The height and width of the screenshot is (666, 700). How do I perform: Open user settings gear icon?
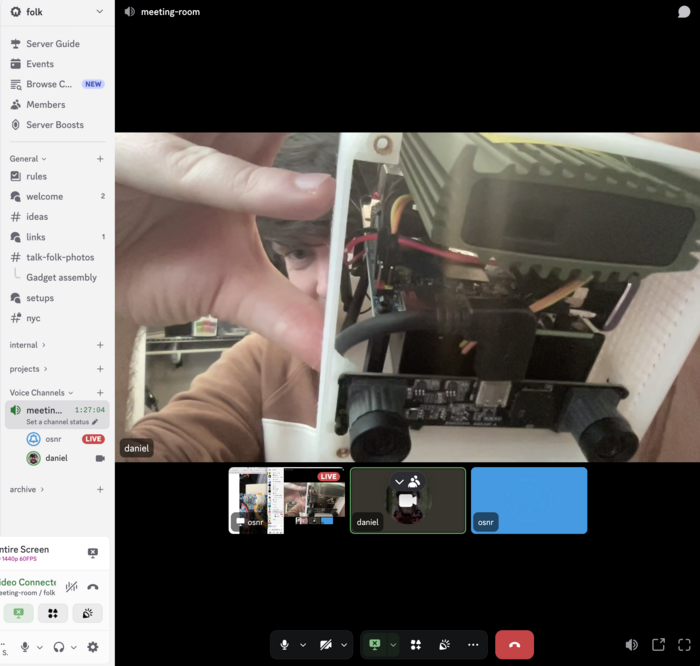click(x=93, y=647)
